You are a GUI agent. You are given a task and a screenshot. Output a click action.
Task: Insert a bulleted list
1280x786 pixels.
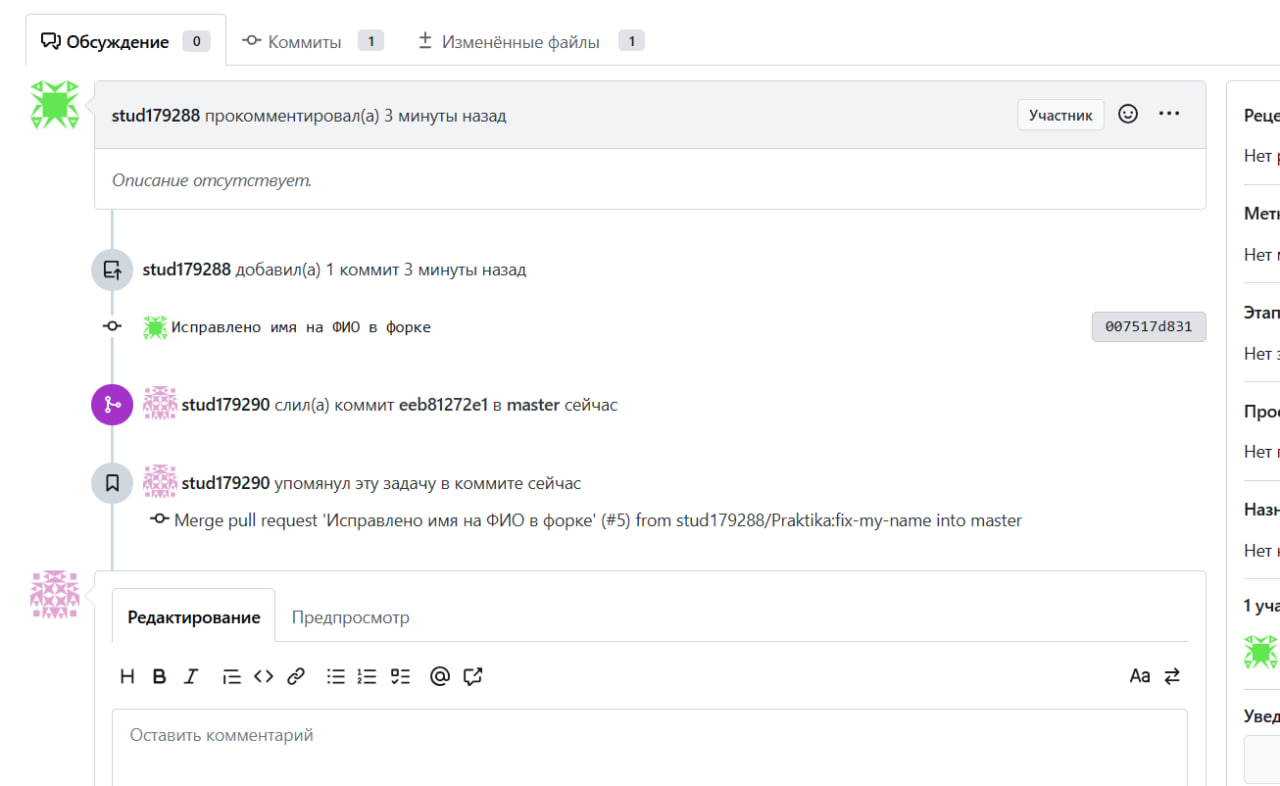pyautogui.click(x=336, y=676)
